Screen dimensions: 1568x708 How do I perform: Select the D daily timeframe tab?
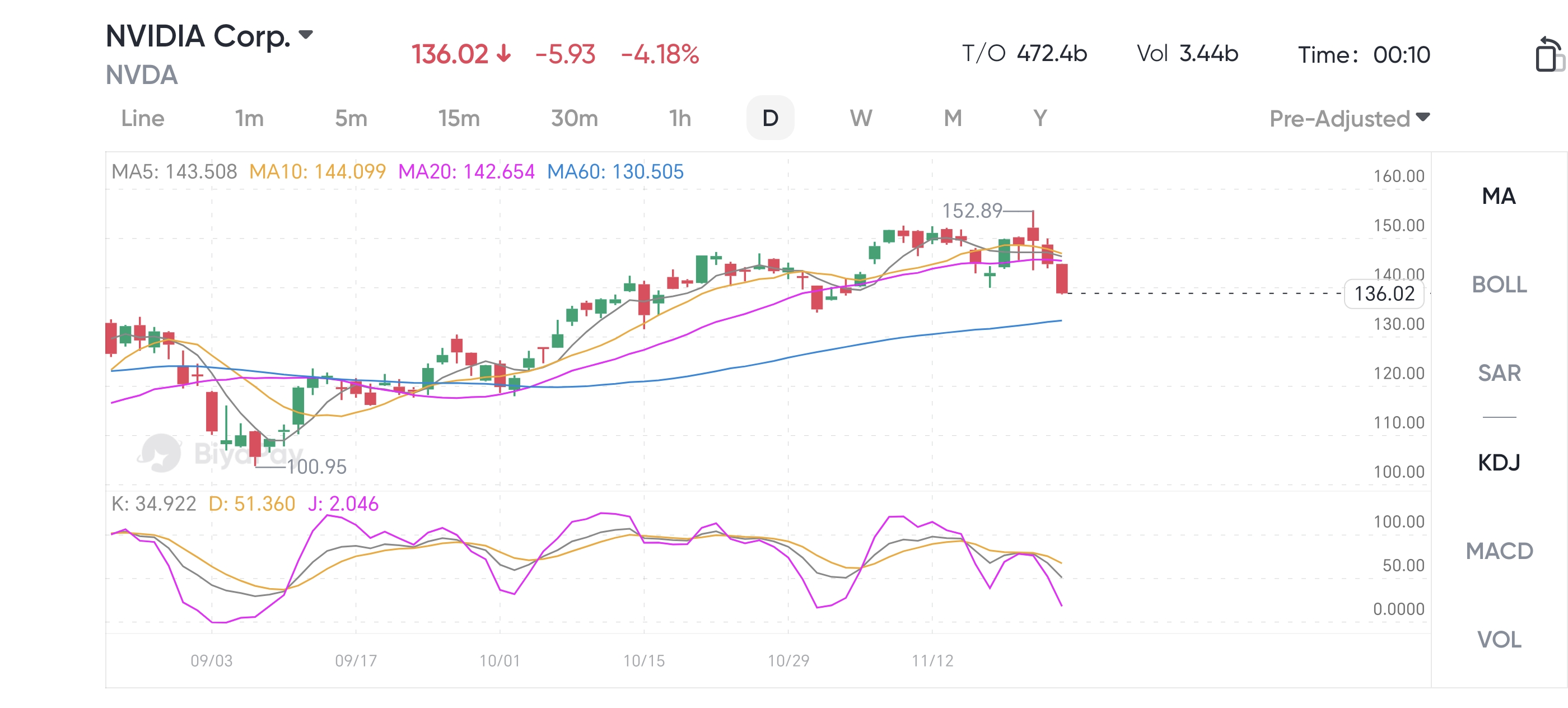[x=770, y=118]
